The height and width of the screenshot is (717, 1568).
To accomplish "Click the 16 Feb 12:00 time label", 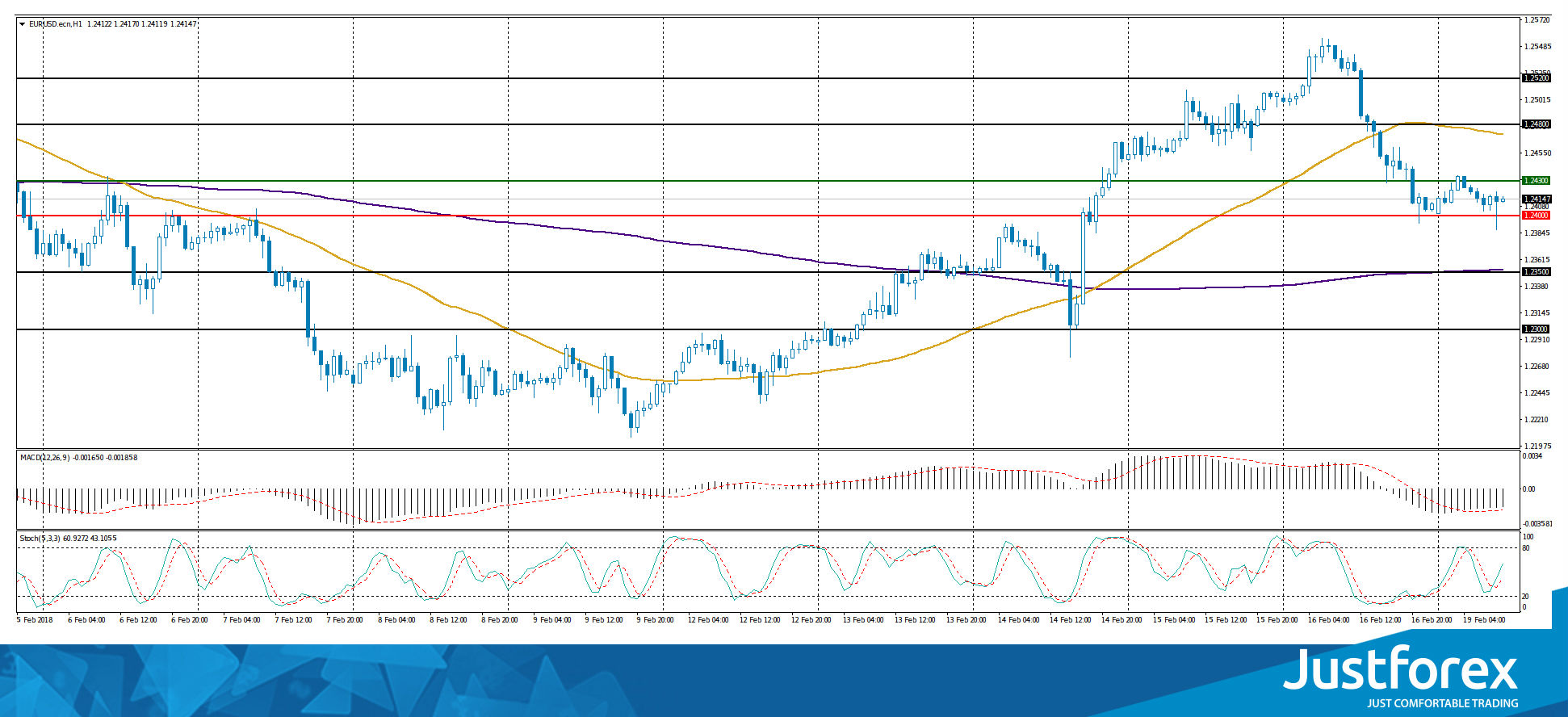I will 1380,620.
